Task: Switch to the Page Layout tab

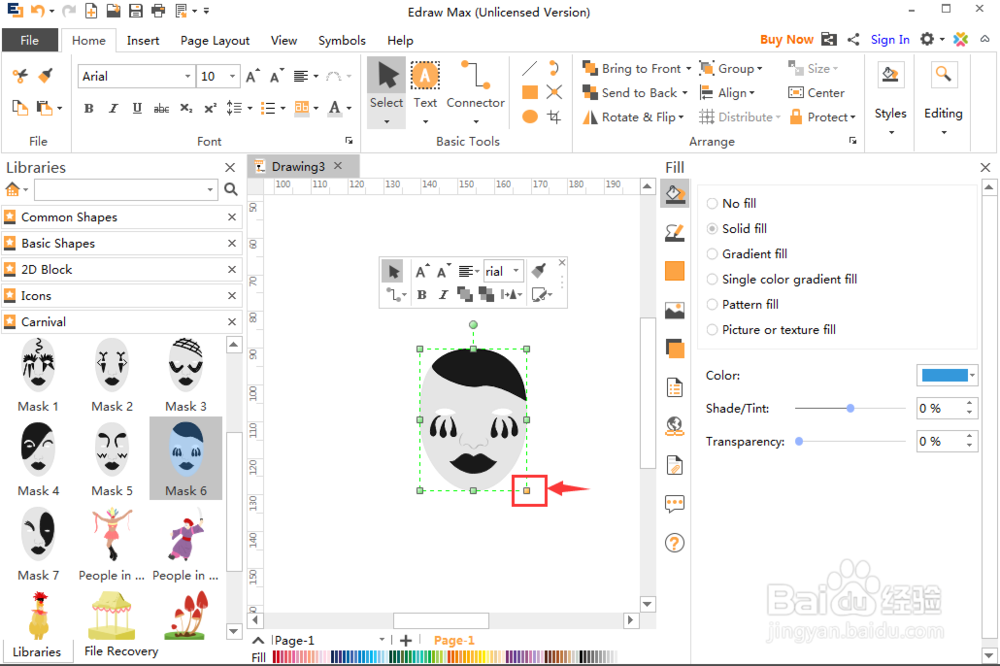Action: point(215,40)
